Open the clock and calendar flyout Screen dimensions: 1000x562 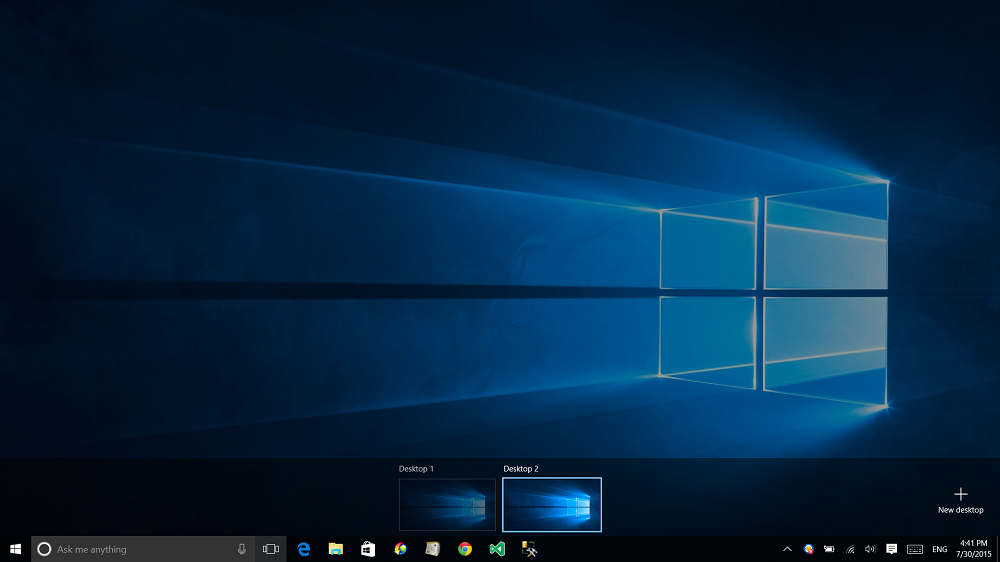tap(973, 549)
